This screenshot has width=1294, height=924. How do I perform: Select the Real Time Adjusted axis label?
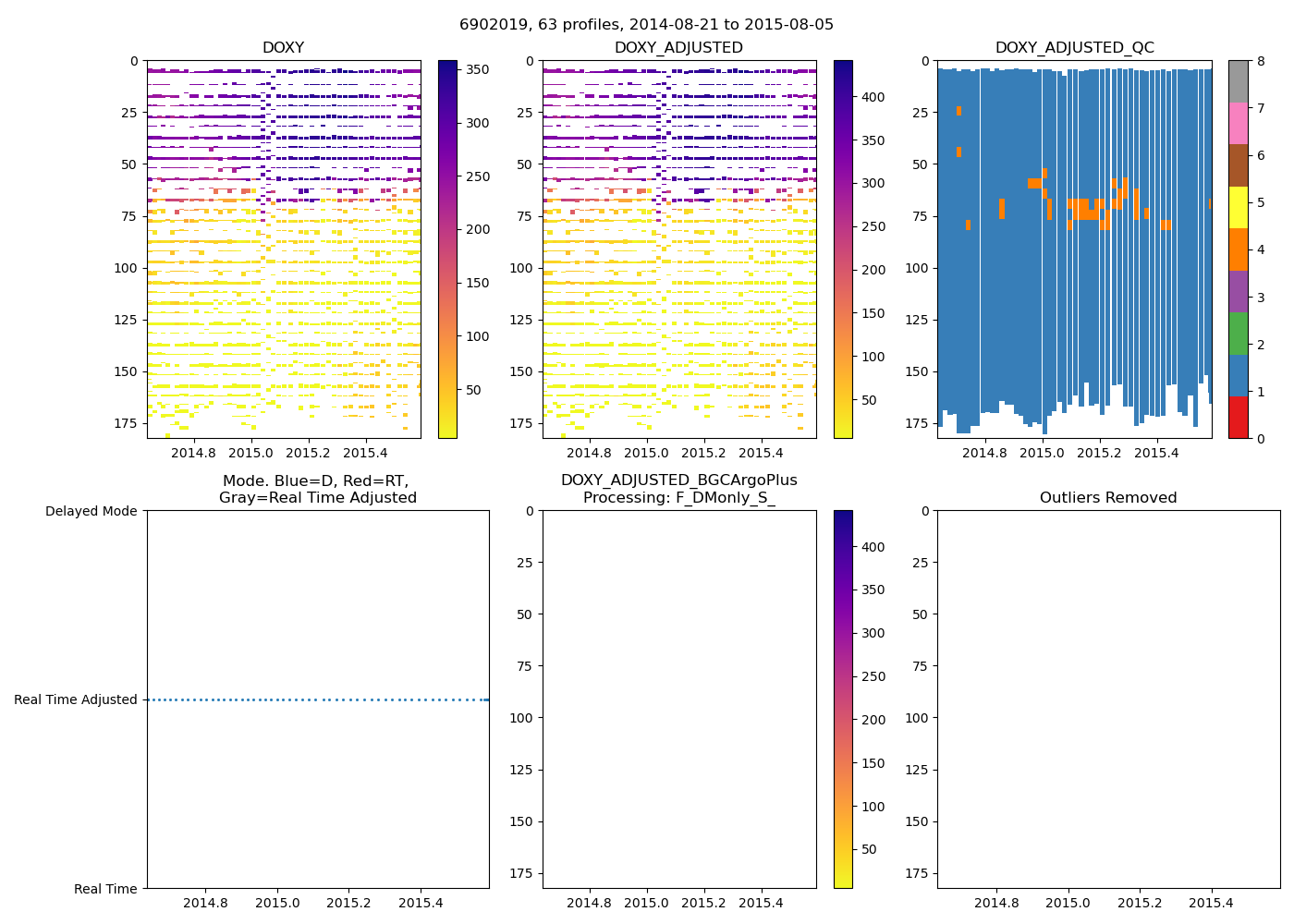click(x=76, y=699)
